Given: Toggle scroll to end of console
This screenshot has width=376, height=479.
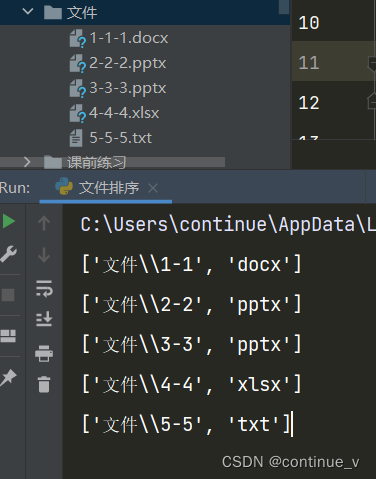Looking at the screenshot, I should click(x=44, y=319).
